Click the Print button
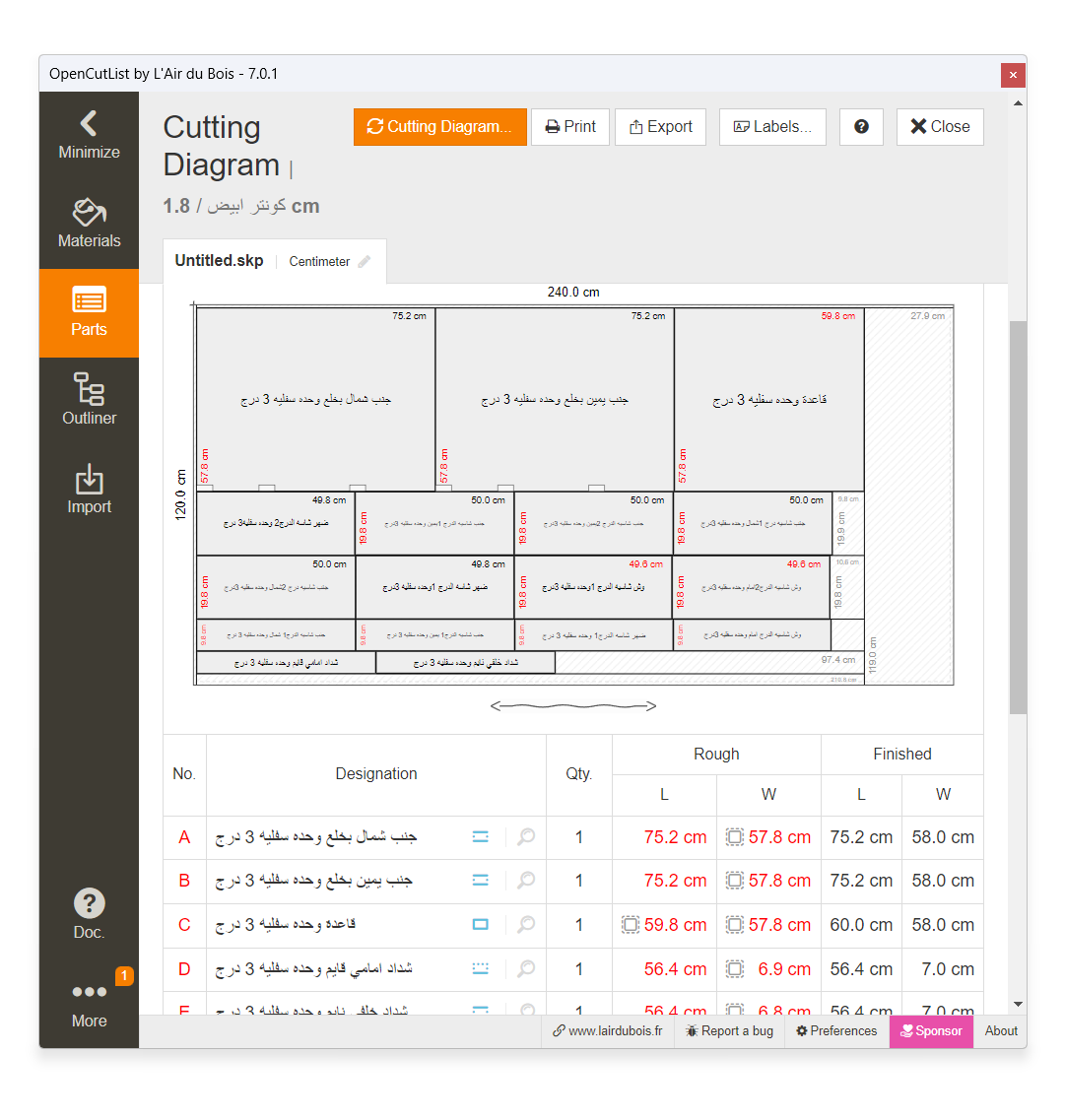 (570, 127)
